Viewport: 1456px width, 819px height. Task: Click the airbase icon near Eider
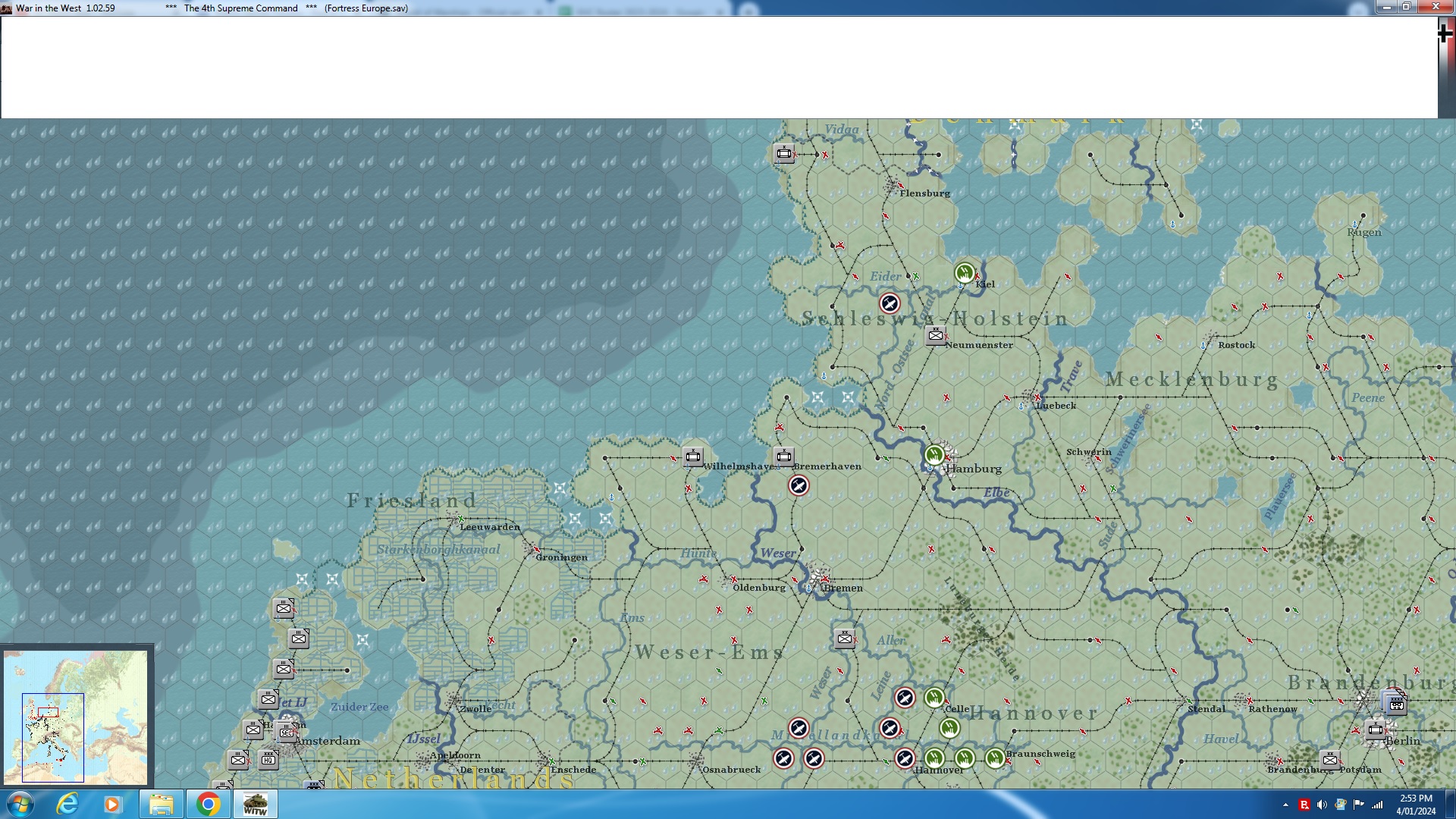point(890,304)
